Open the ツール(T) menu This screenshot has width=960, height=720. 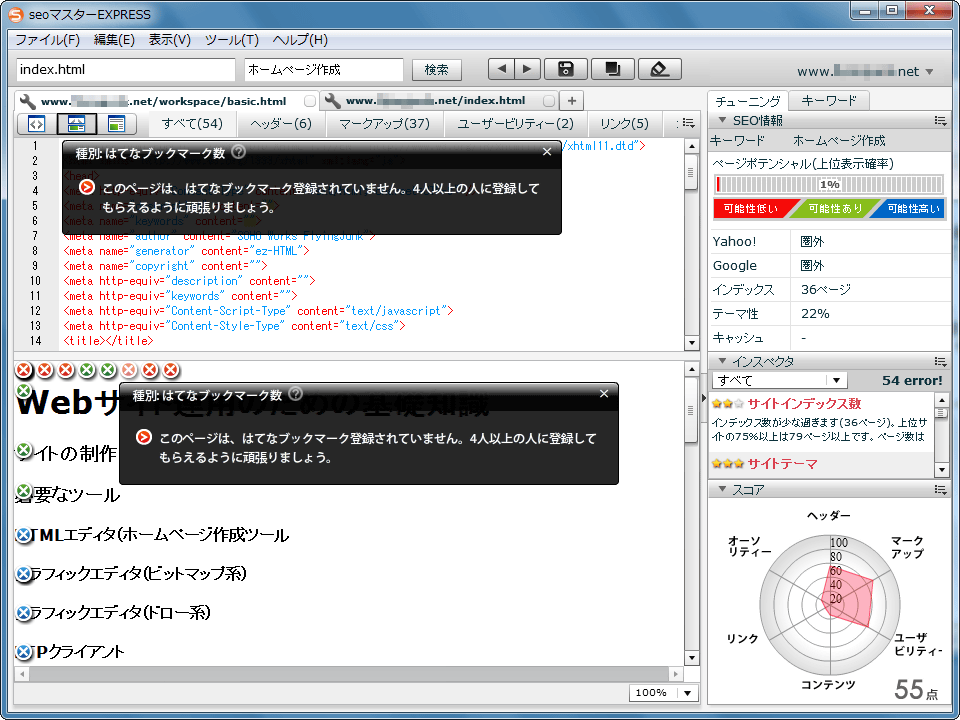pyautogui.click(x=231, y=40)
